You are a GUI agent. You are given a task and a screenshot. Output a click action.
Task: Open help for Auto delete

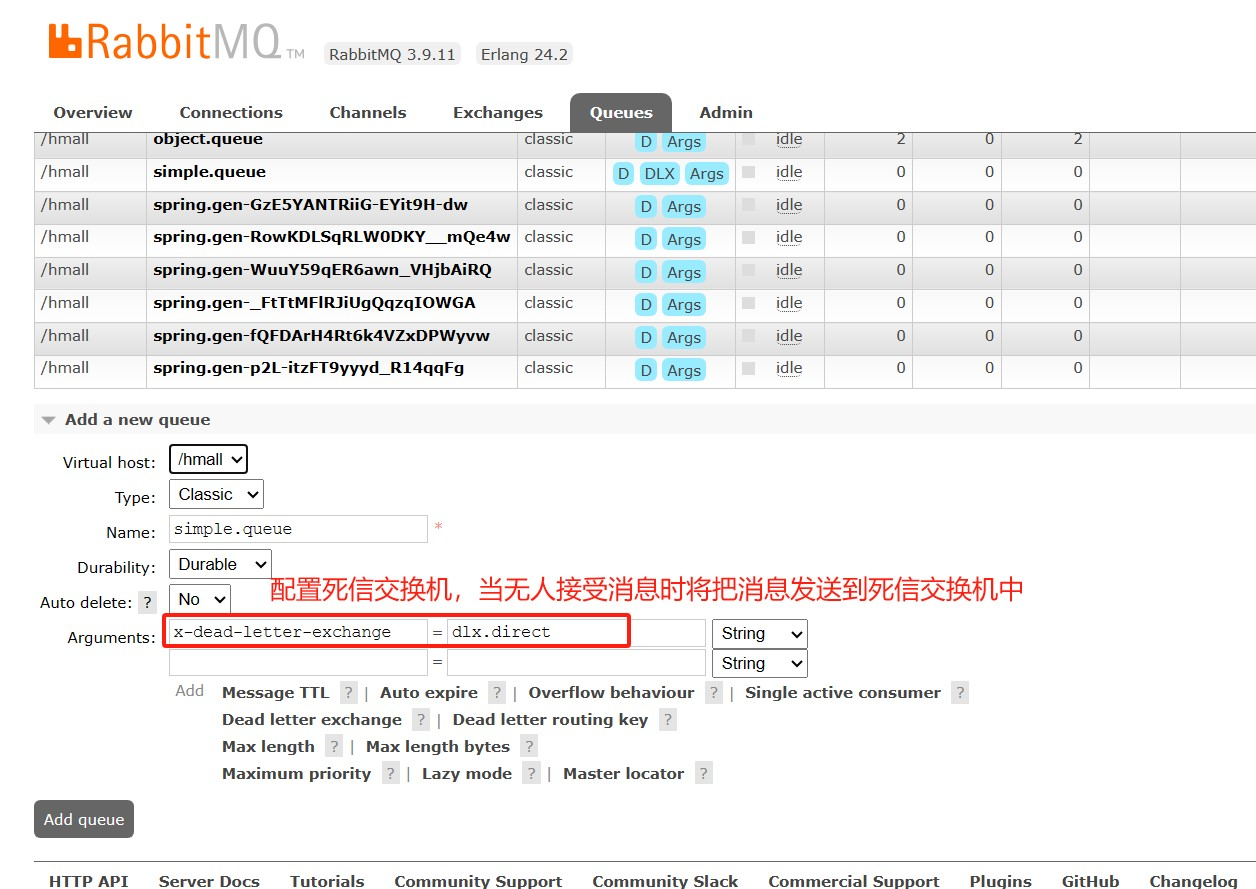148,602
